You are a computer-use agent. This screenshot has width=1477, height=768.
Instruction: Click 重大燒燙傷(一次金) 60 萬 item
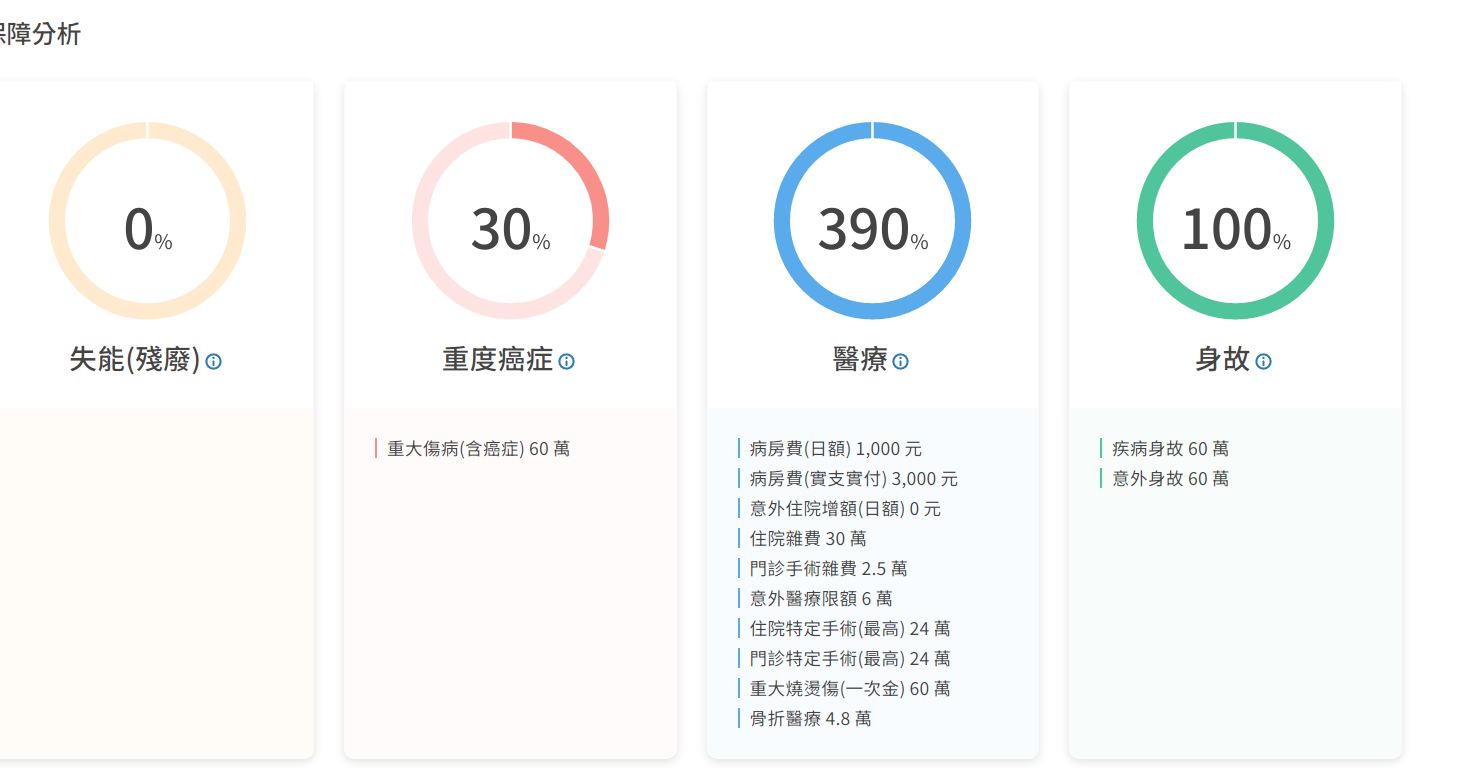[x=849, y=689]
